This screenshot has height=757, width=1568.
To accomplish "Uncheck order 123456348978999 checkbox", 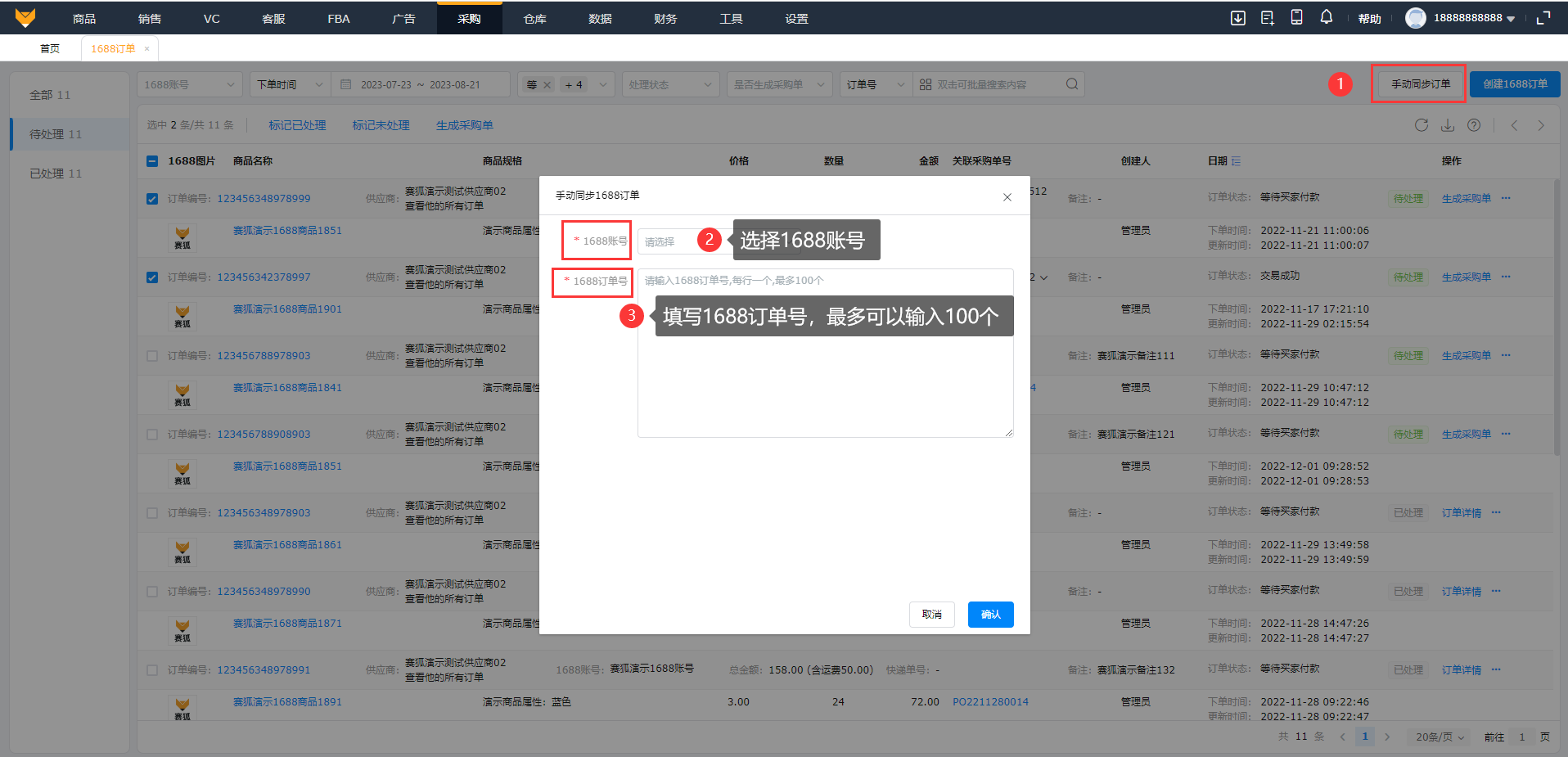I will 152,198.
